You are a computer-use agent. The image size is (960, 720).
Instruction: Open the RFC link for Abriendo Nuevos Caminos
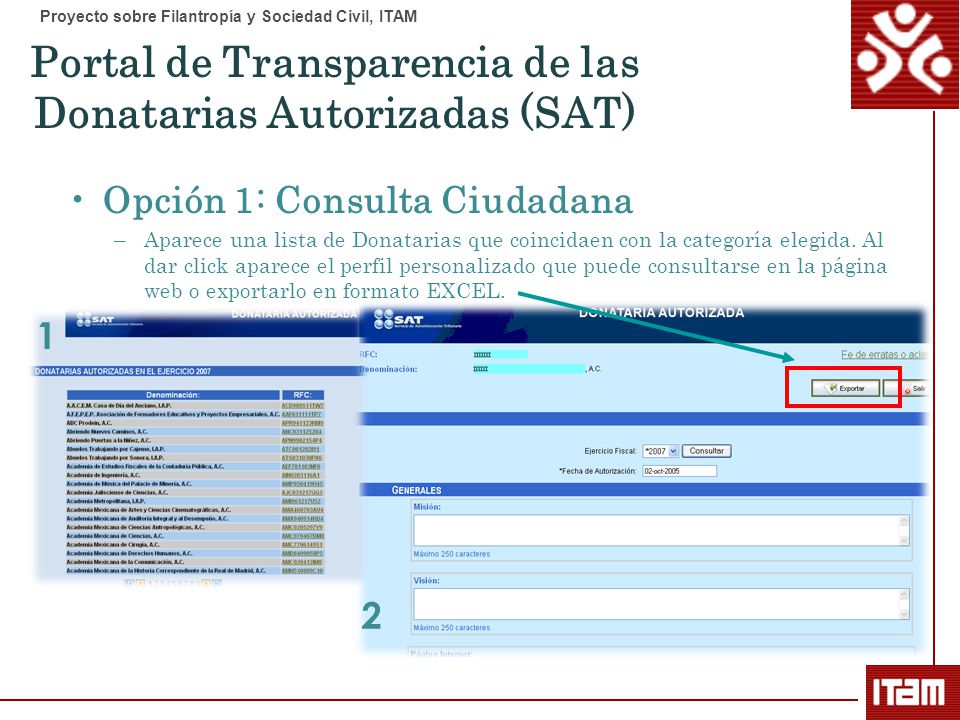[x=301, y=432]
